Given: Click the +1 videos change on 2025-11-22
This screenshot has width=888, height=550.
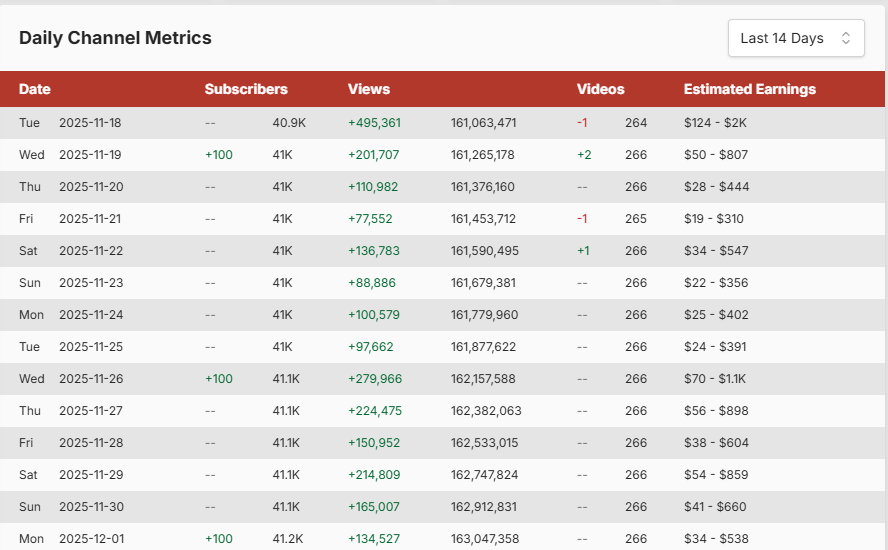Looking at the screenshot, I should [x=583, y=251].
